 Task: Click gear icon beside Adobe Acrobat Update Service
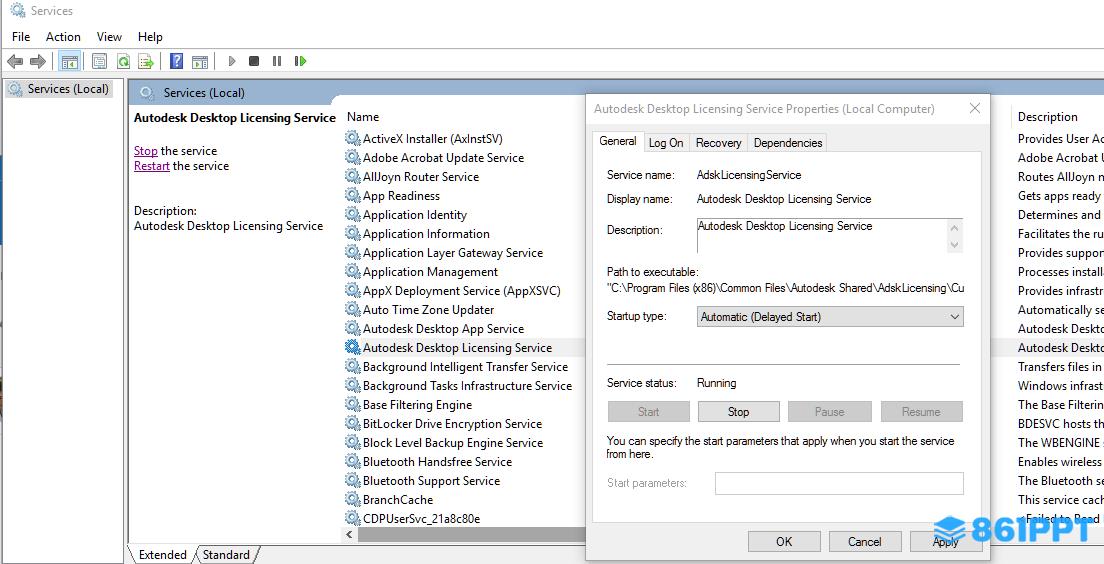(x=353, y=157)
